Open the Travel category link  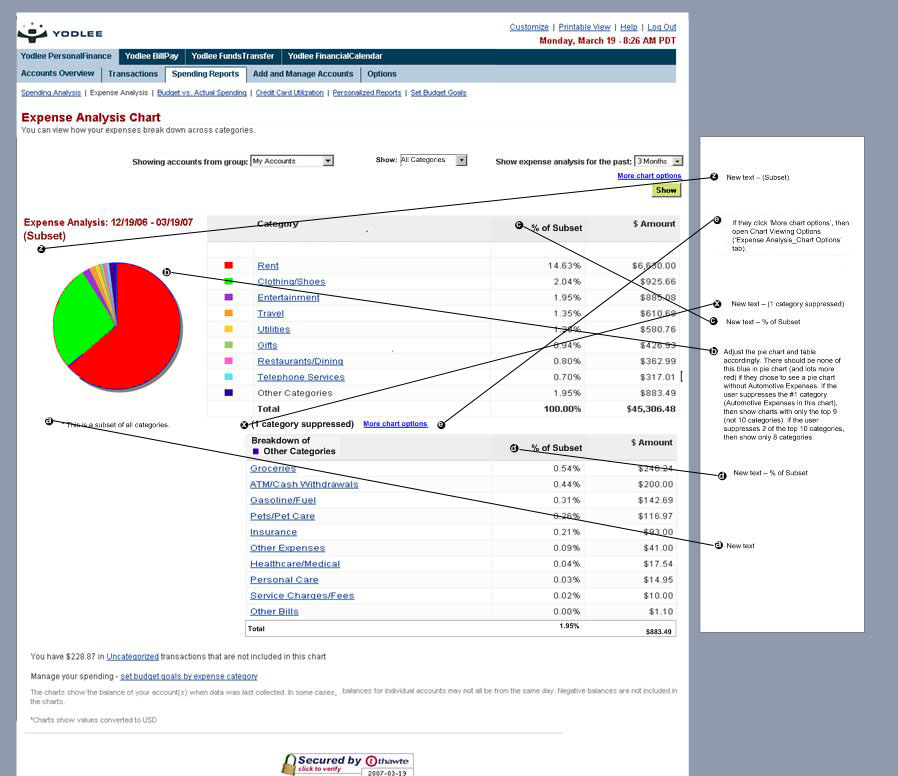click(x=270, y=314)
